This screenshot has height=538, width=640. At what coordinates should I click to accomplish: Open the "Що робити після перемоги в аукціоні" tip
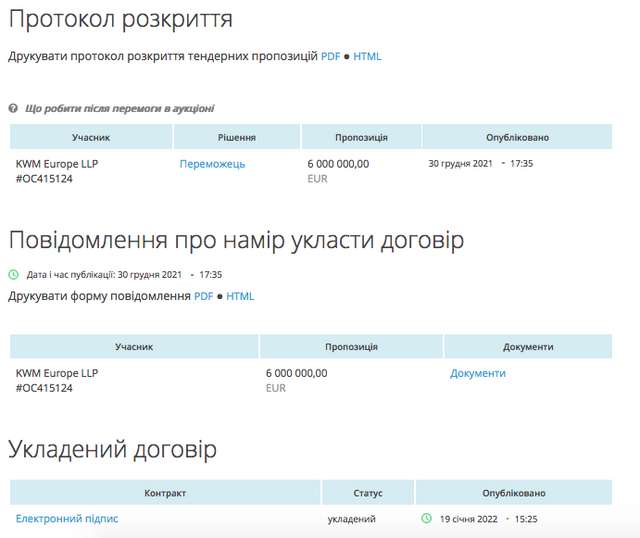coord(119,108)
